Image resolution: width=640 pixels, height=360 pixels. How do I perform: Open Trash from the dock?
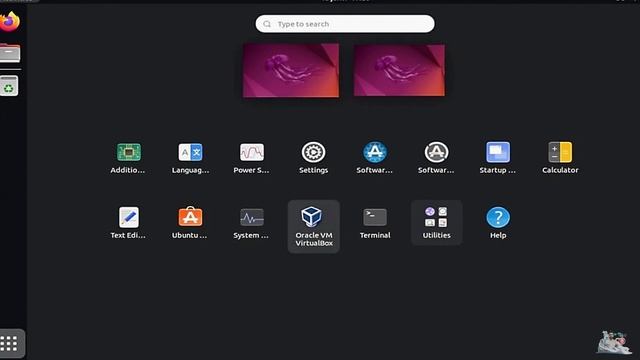tap(9, 86)
